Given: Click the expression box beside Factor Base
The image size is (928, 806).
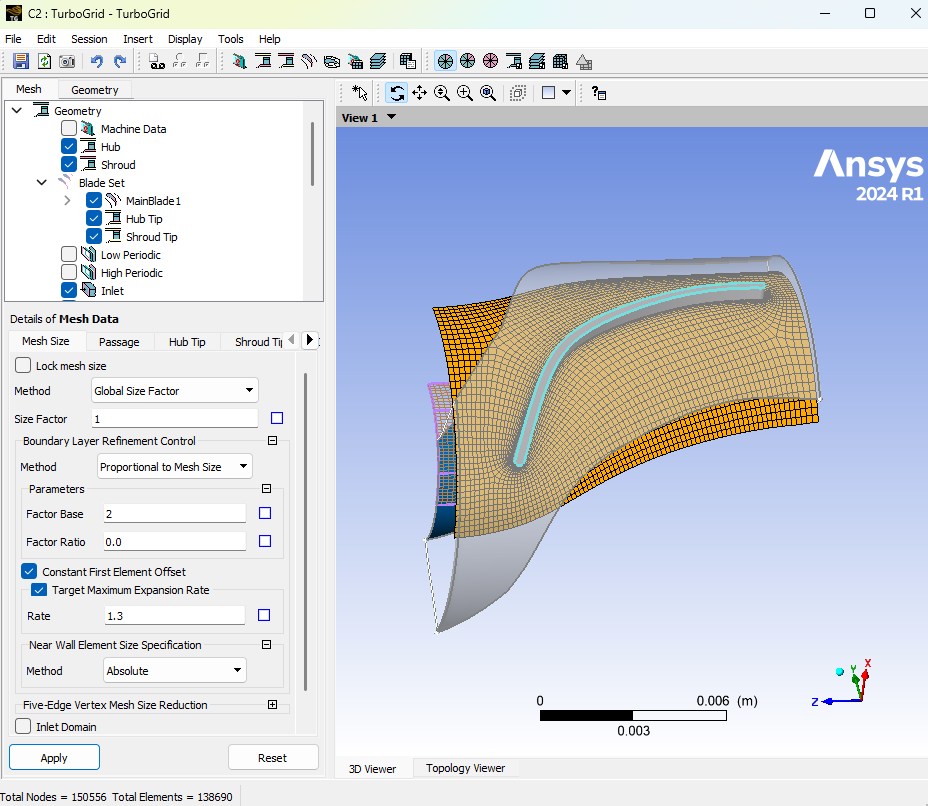Looking at the screenshot, I should coord(265,513).
